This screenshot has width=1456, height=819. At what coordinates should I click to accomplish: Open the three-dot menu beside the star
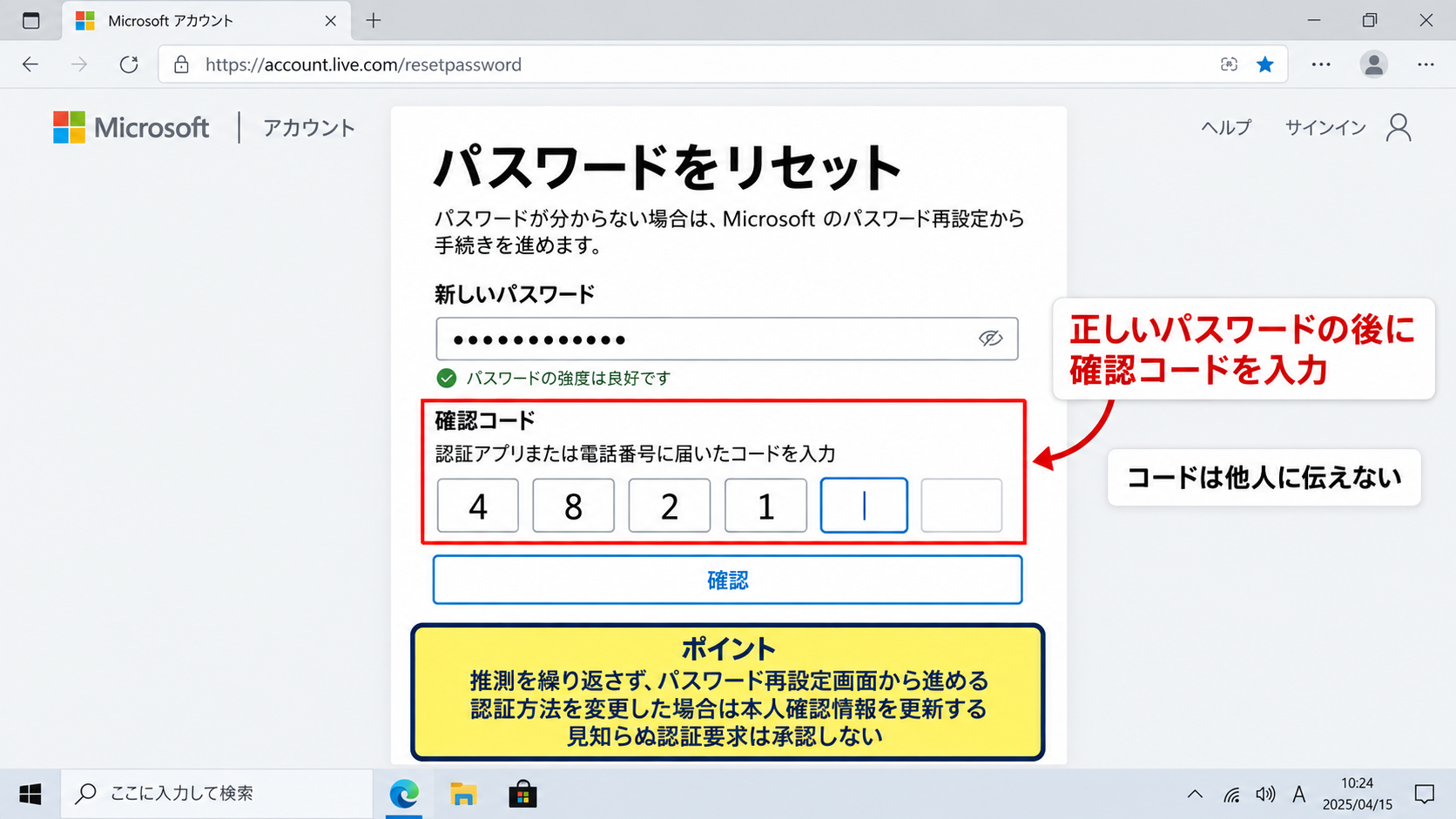[x=1321, y=64]
